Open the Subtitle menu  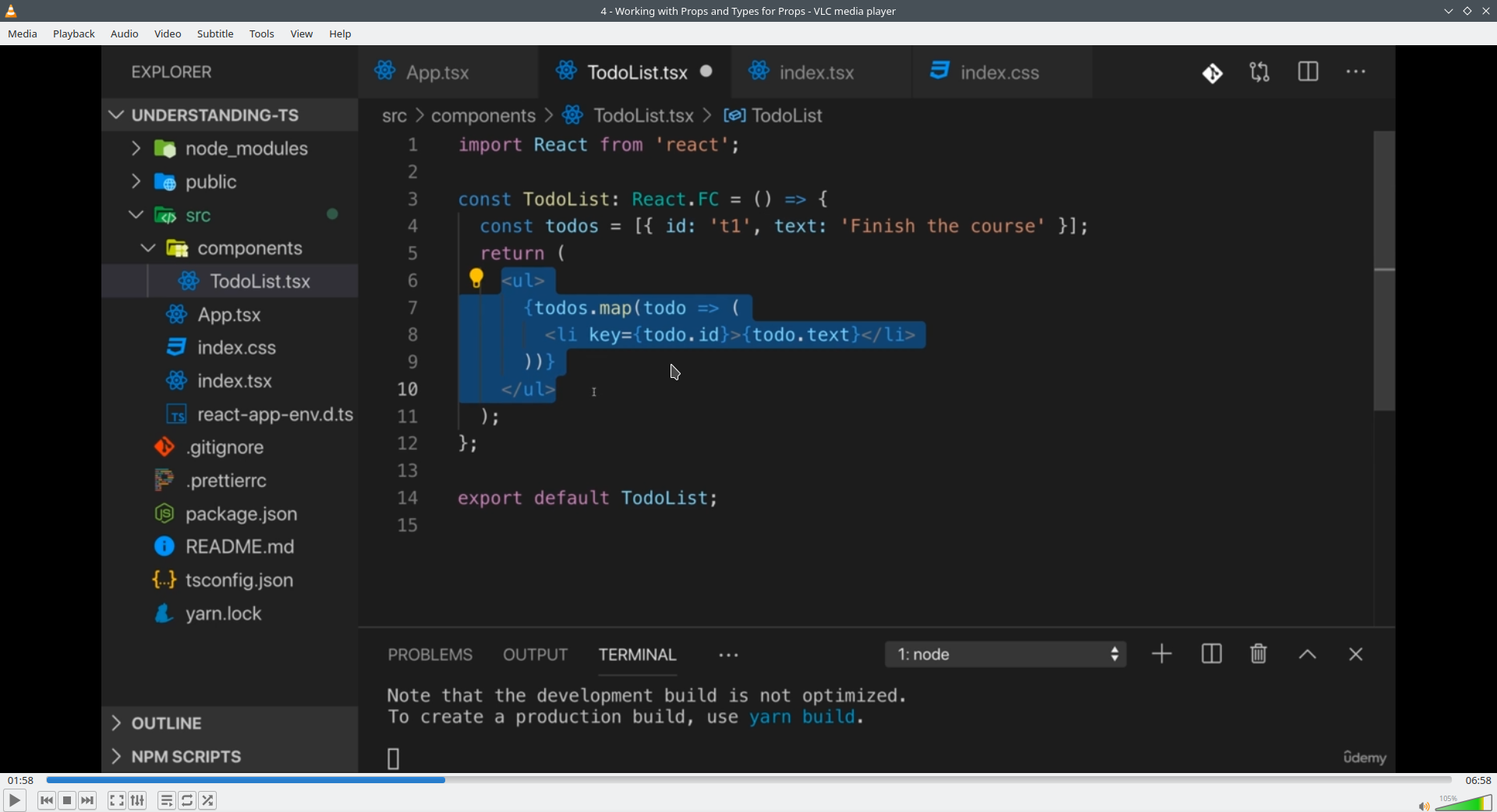[215, 34]
